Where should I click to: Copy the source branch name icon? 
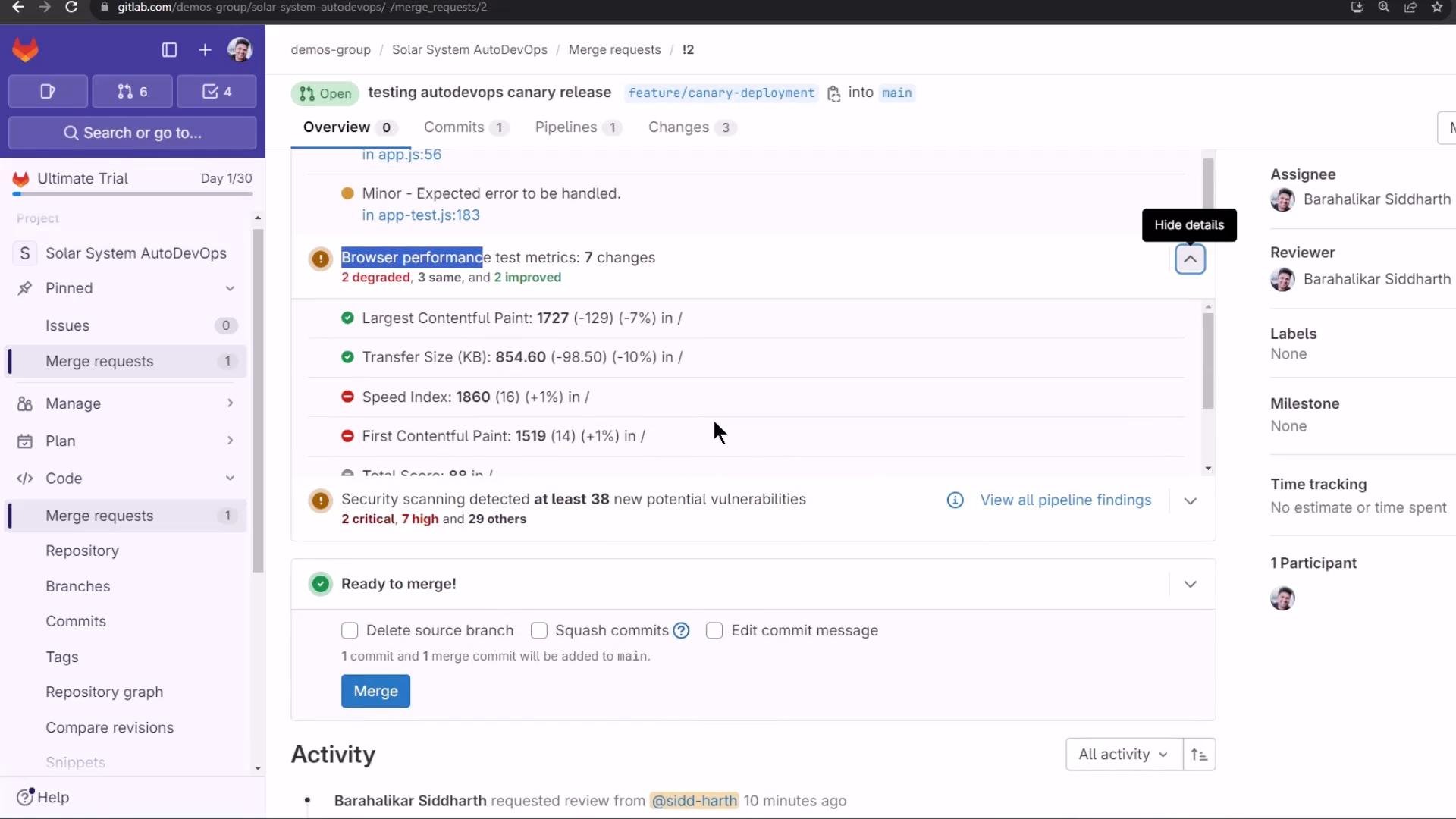pos(833,93)
